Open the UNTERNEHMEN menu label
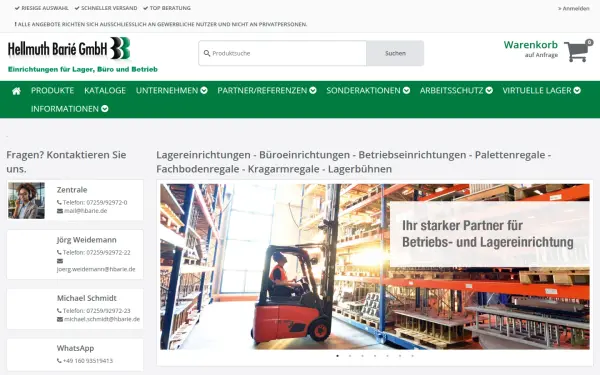 click(x=167, y=90)
